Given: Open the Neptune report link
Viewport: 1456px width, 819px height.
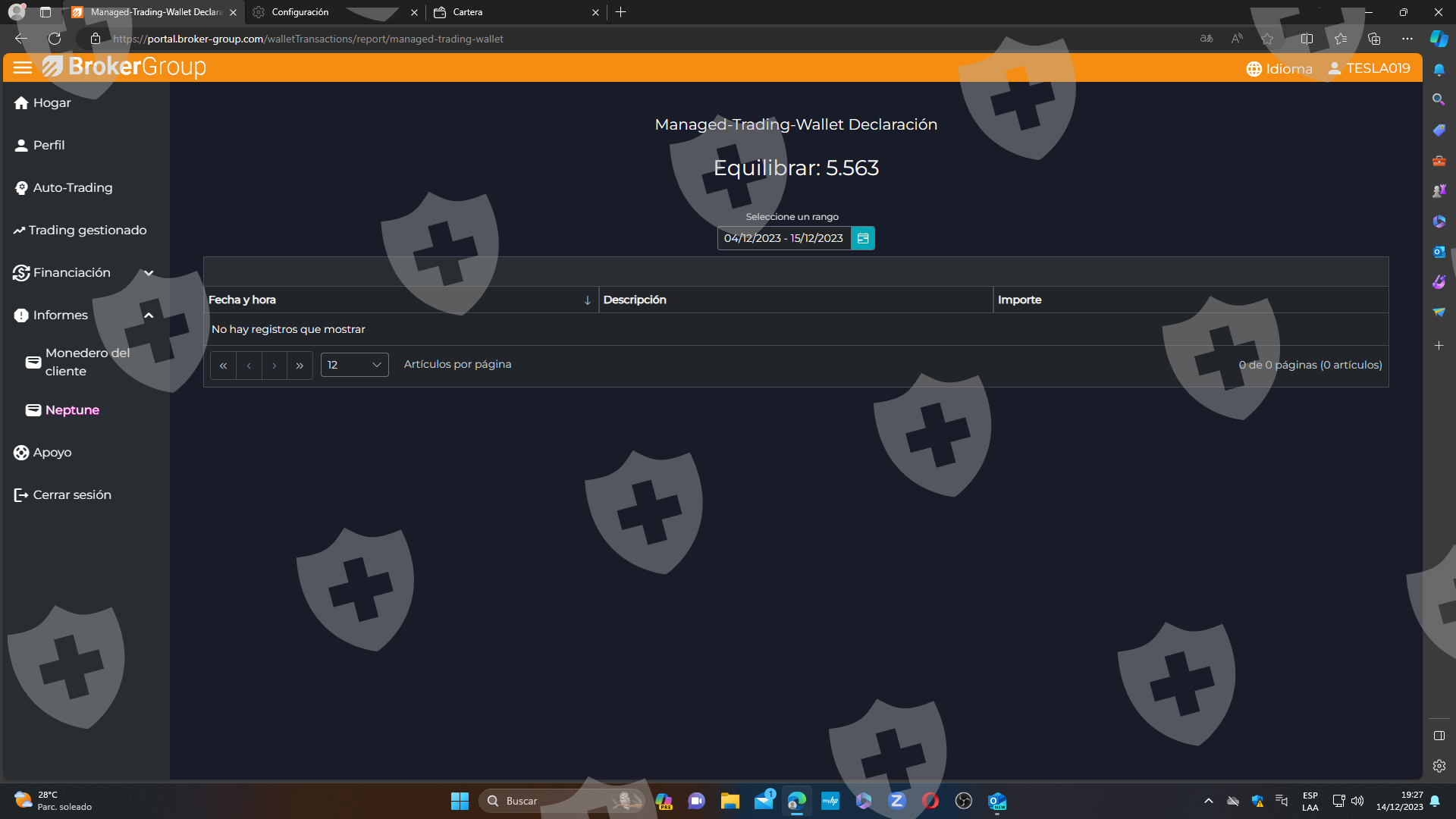Looking at the screenshot, I should click(x=72, y=410).
